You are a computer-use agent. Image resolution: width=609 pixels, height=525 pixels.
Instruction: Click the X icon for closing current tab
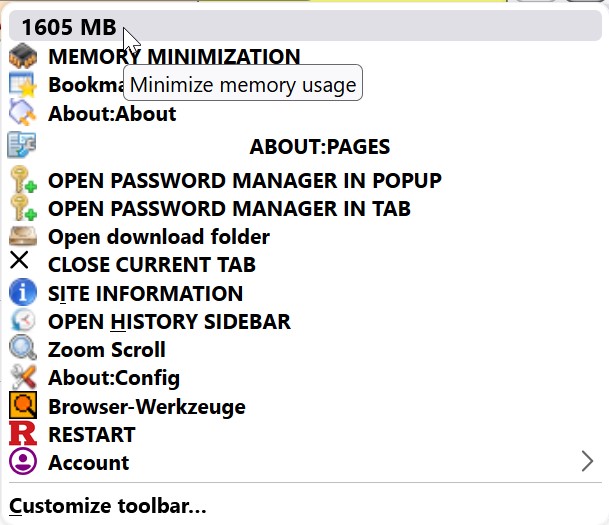tap(20, 263)
